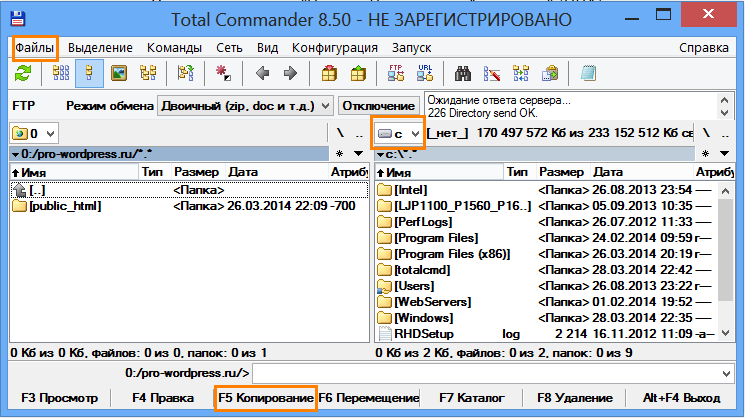Open the Запуск menu
The image size is (745, 418).
(411, 48)
